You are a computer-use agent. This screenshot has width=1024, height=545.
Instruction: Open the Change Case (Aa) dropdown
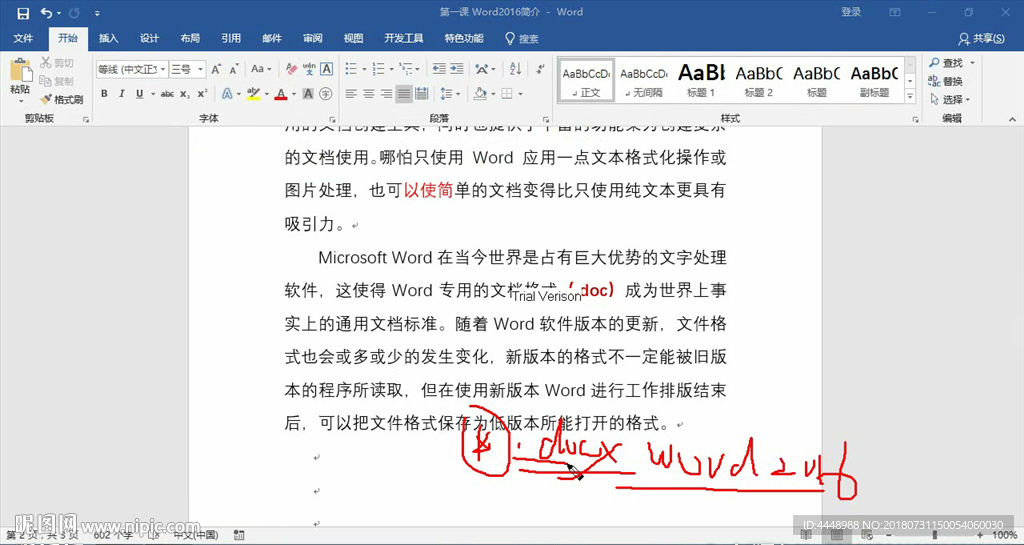click(260, 69)
